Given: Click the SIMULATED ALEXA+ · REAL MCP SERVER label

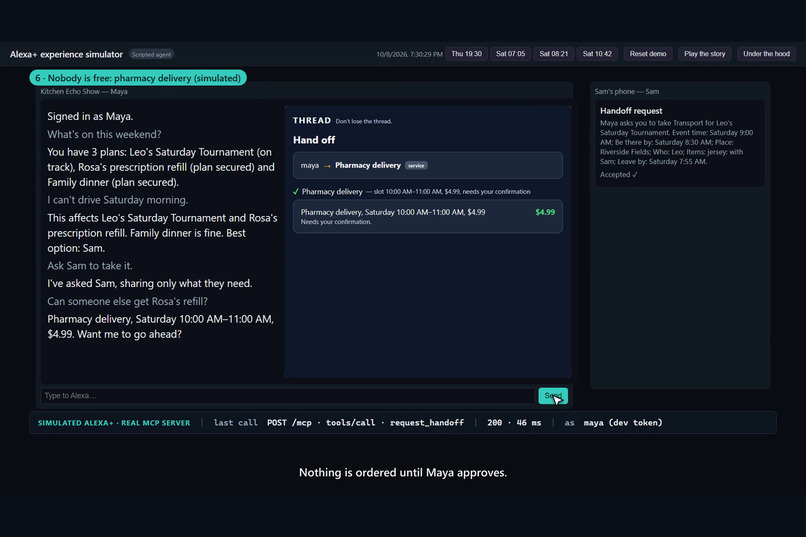Looking at the screenshot, I should tap(114, 423).
